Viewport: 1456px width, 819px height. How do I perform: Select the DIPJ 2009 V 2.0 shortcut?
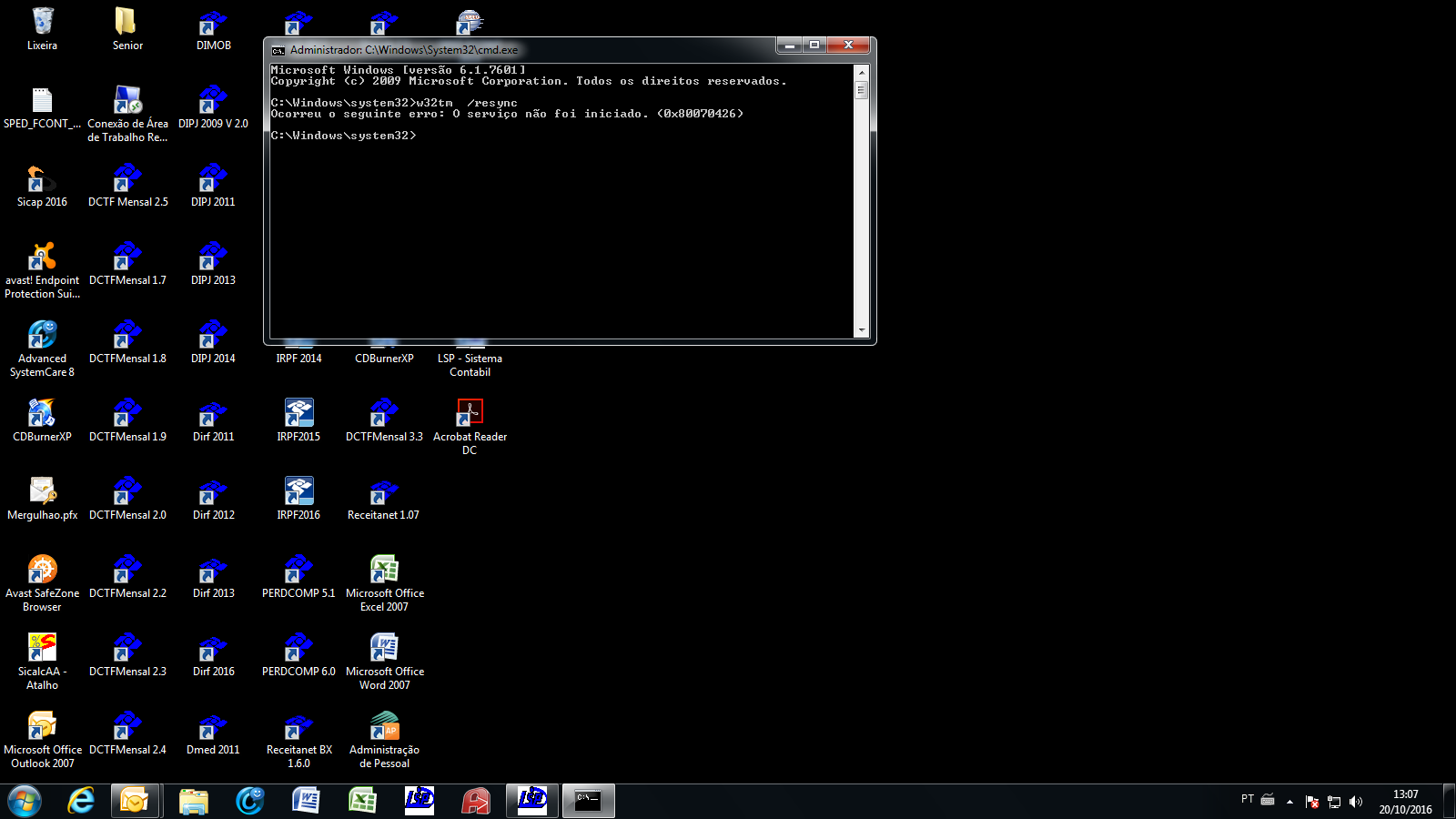214,107
